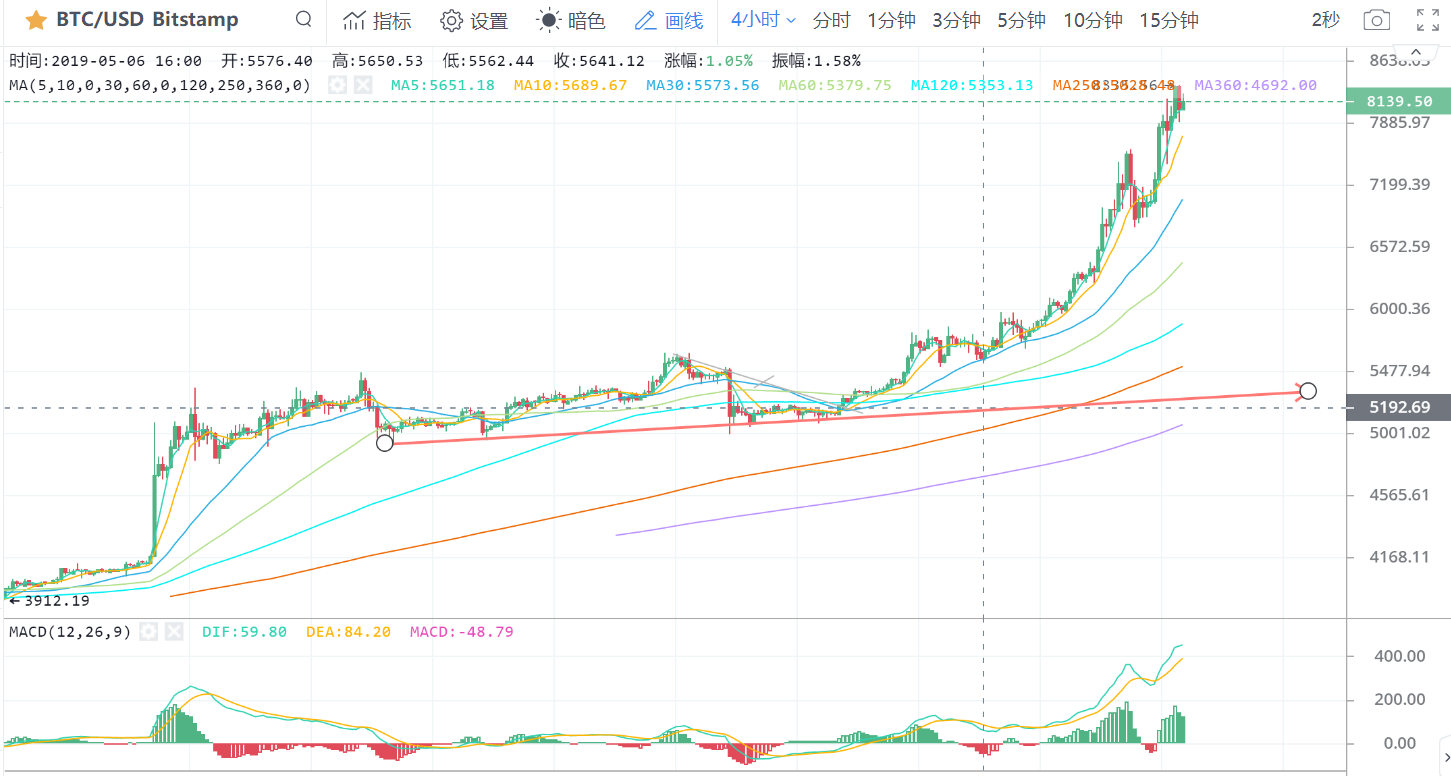The width and height of the screenshot is (1451, 776).
Task: Select the 15分钟 timeframe
Action: [1169, 20]
